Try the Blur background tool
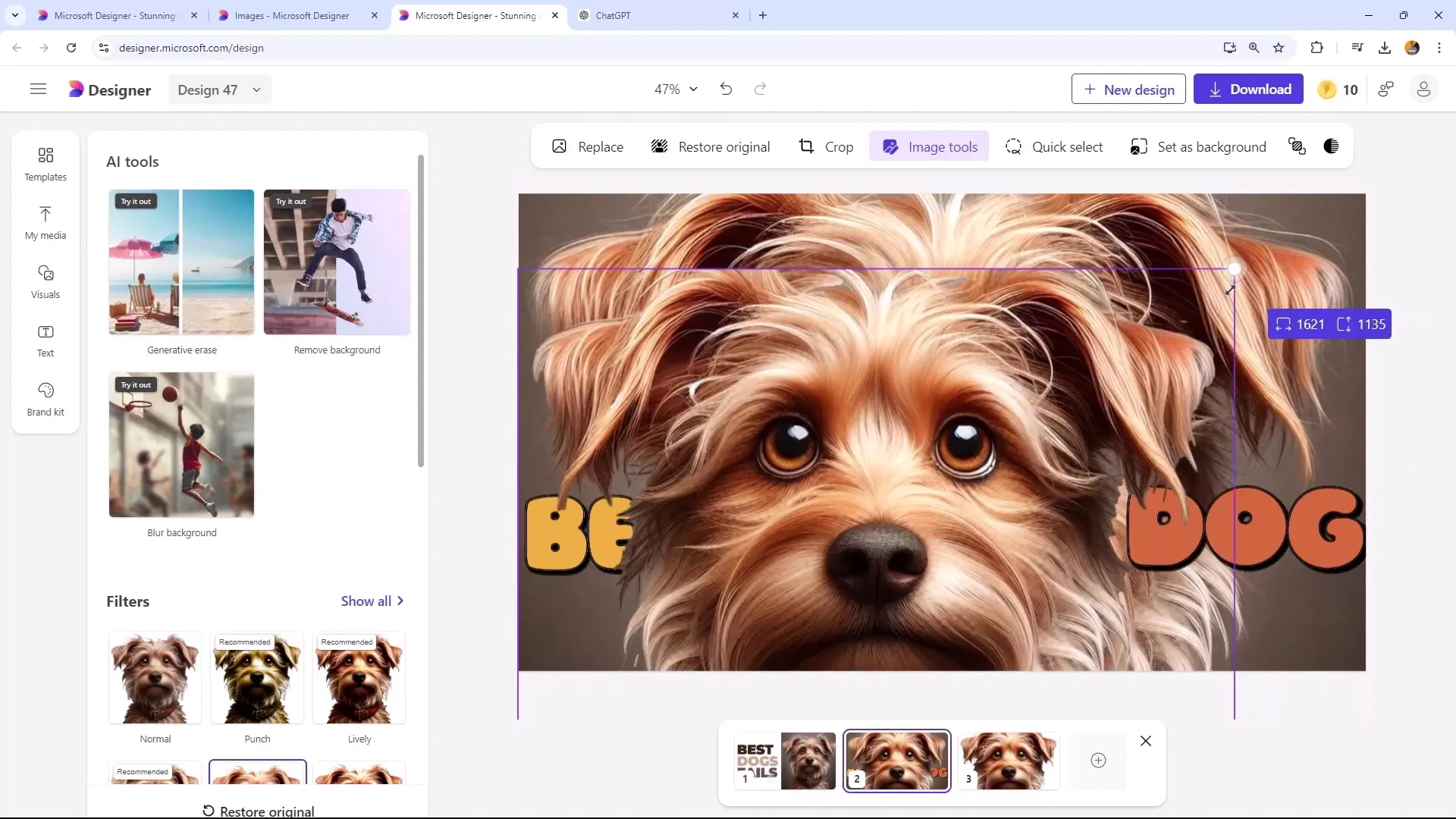1456x819 pixels. point(181,445)
